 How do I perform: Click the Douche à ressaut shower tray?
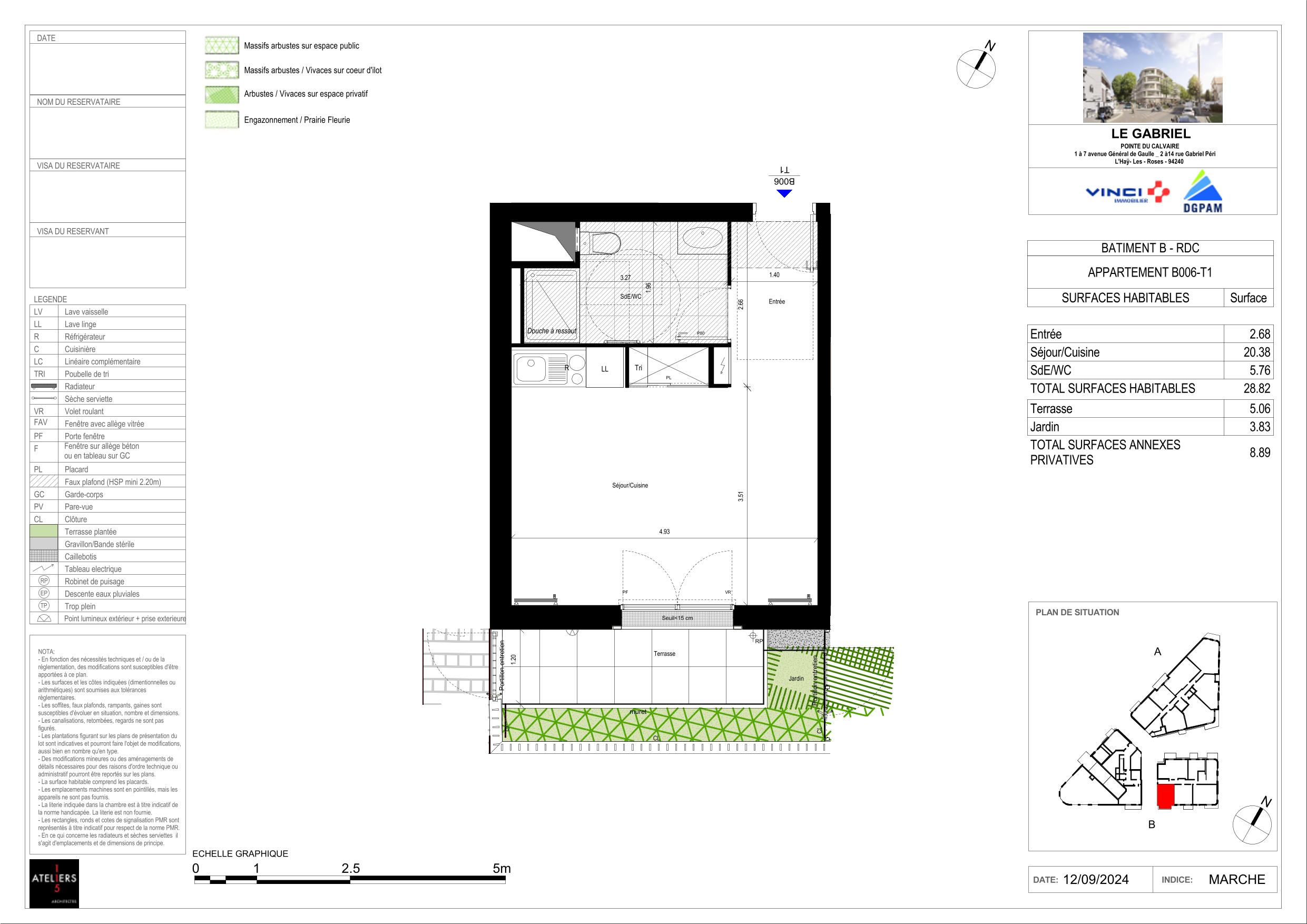(x=551, y=305)
